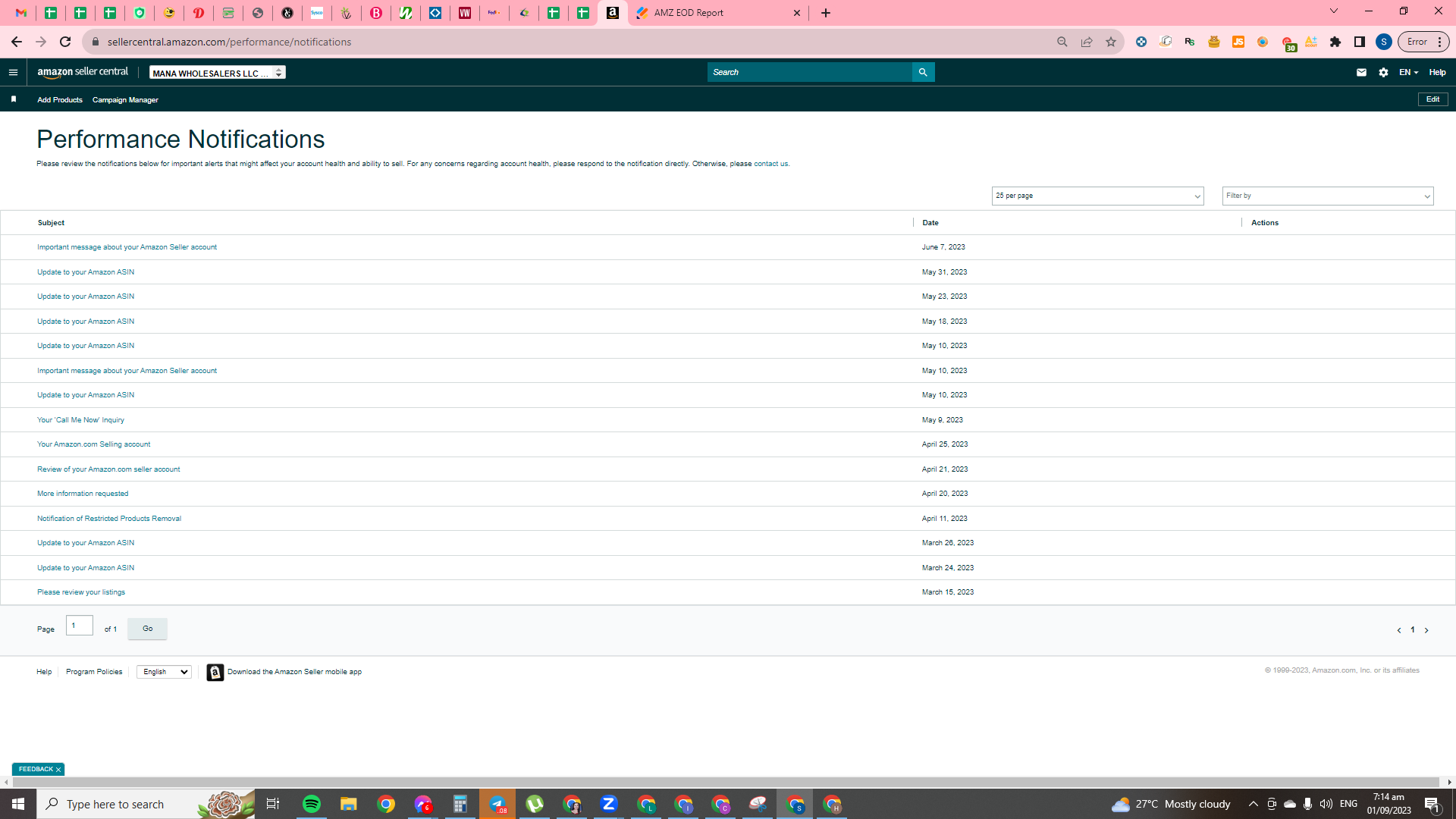Open the Seller Central hamburger menu
The width and height of the screenshot is (1456, 819).
(13, 73)
